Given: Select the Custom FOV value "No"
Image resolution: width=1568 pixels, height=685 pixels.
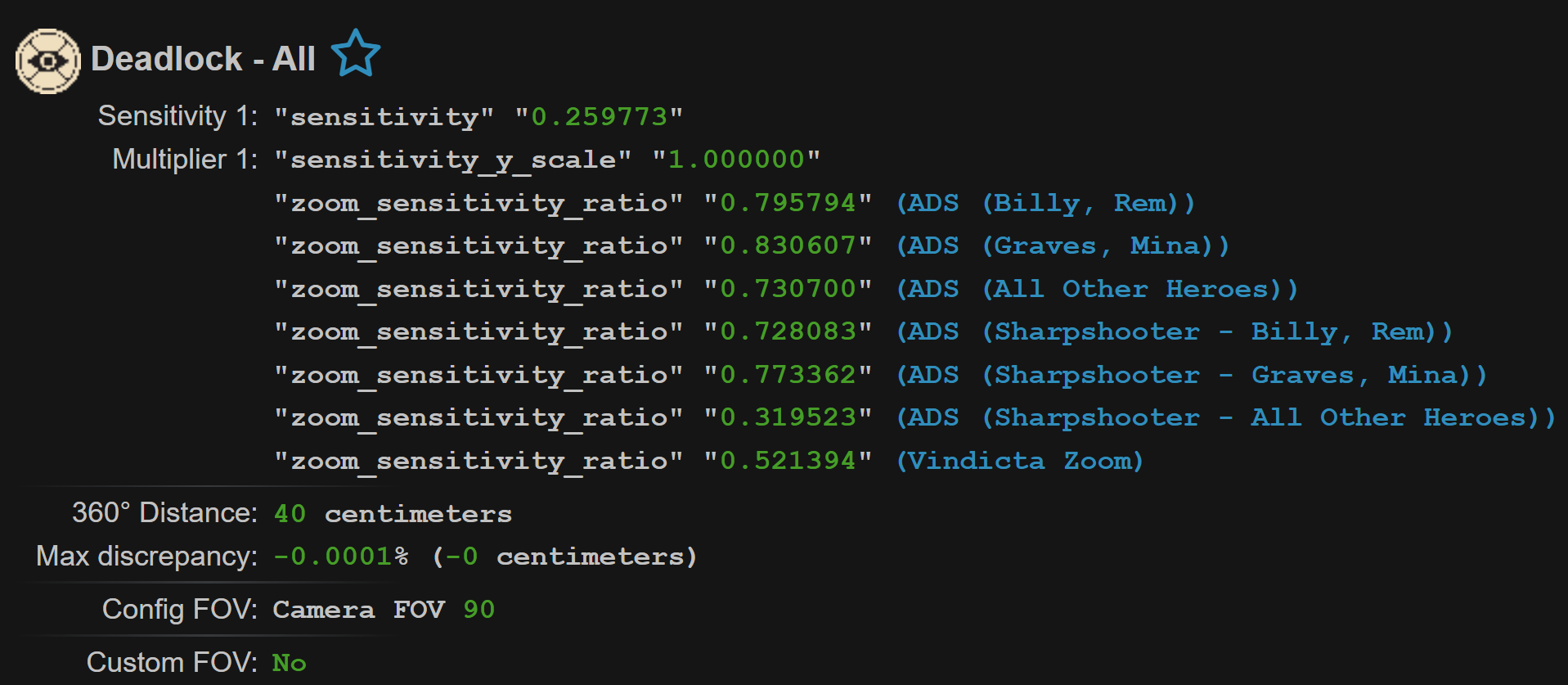Looking at the screenshot, I should pyautogui.click(x=290, y=663).
